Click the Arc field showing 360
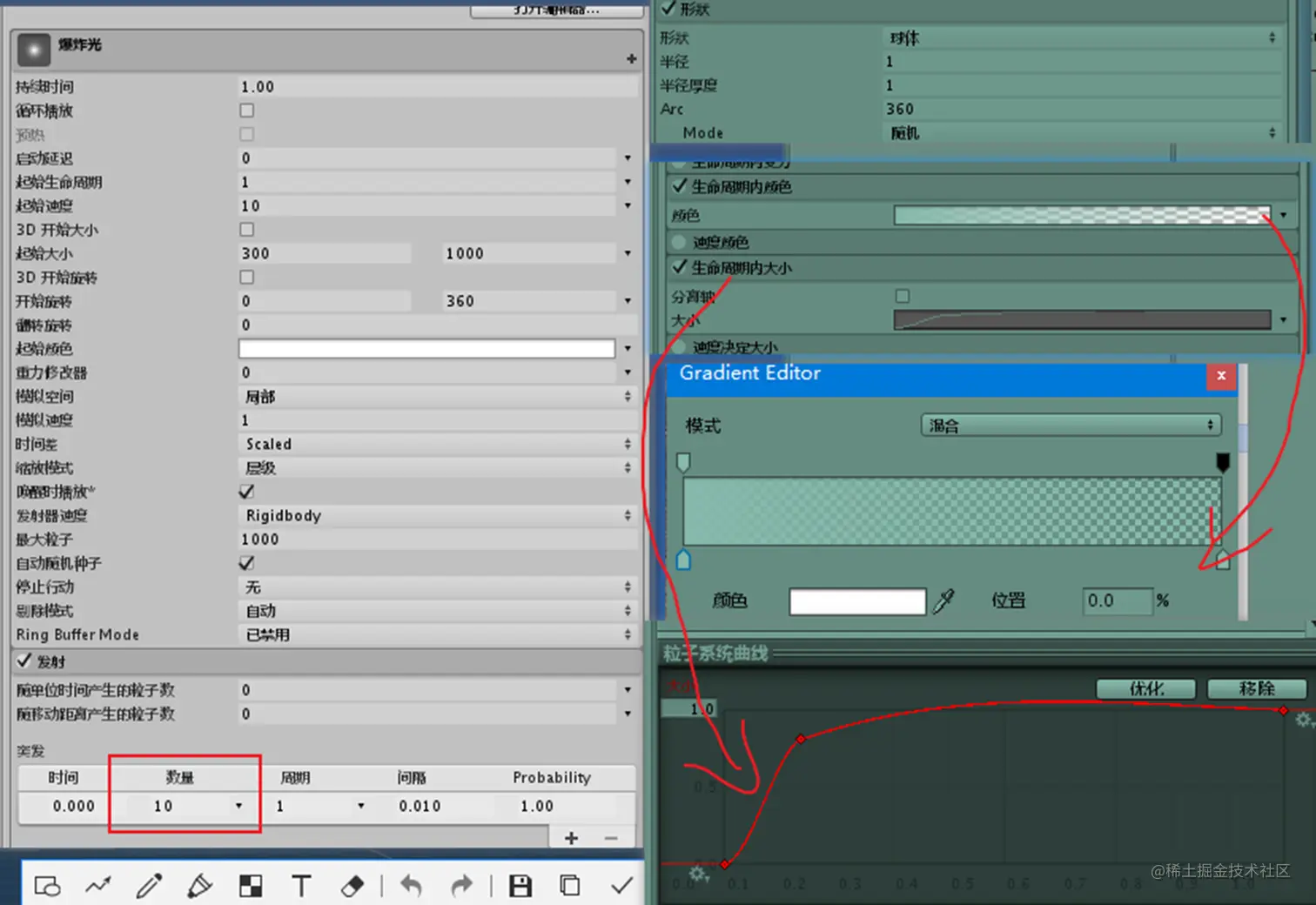This screenshot has width=1316, height=905. [1084, 109]
